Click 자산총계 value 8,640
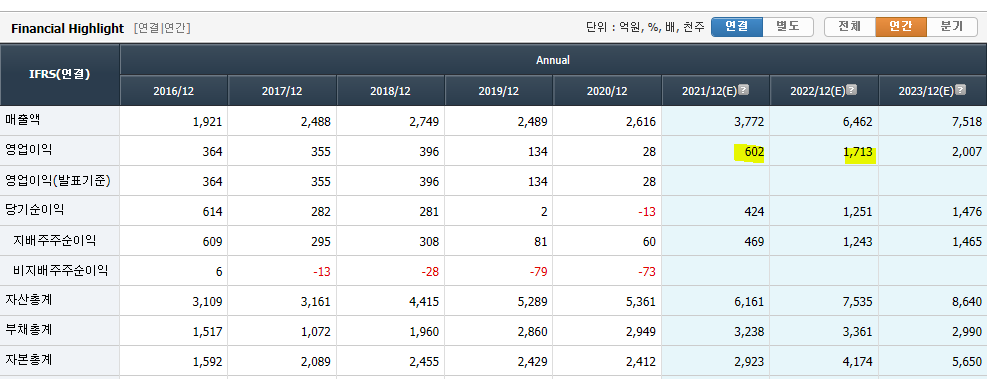The height and width of the screenshot is (379, 994). [x=967, y=302]
